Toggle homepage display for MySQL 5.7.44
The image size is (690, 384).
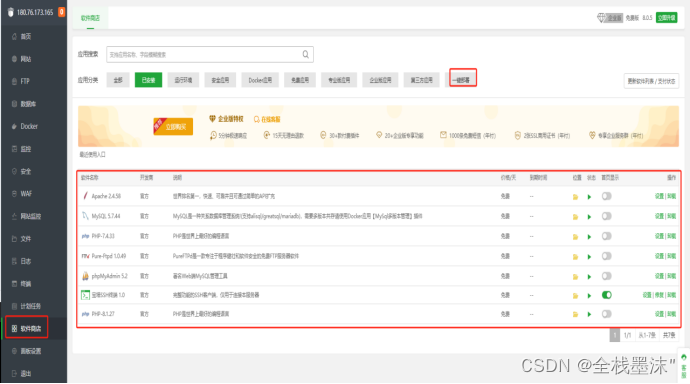(606, 216)
